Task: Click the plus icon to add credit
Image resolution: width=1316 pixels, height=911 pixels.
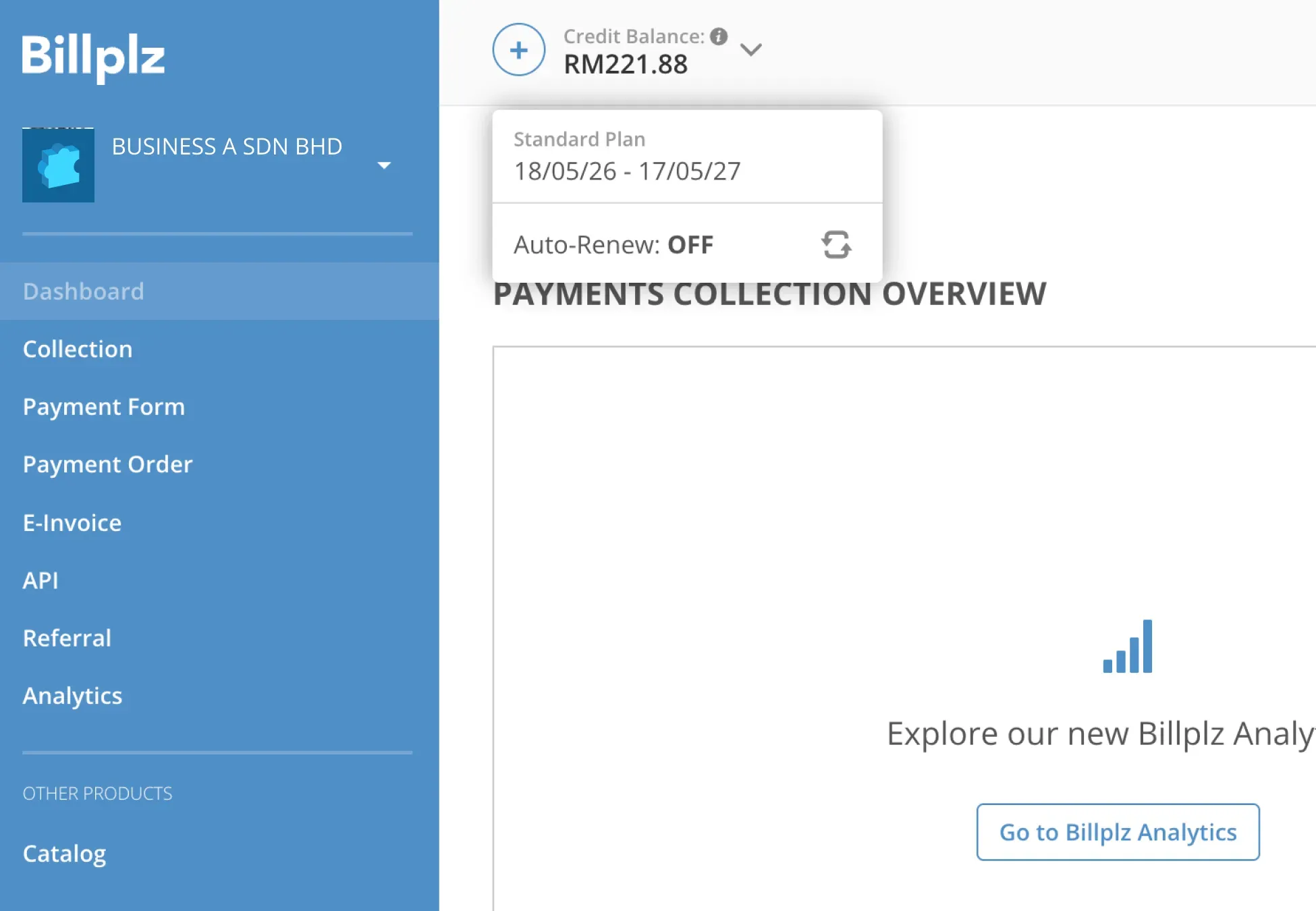Action: (518, 49)
